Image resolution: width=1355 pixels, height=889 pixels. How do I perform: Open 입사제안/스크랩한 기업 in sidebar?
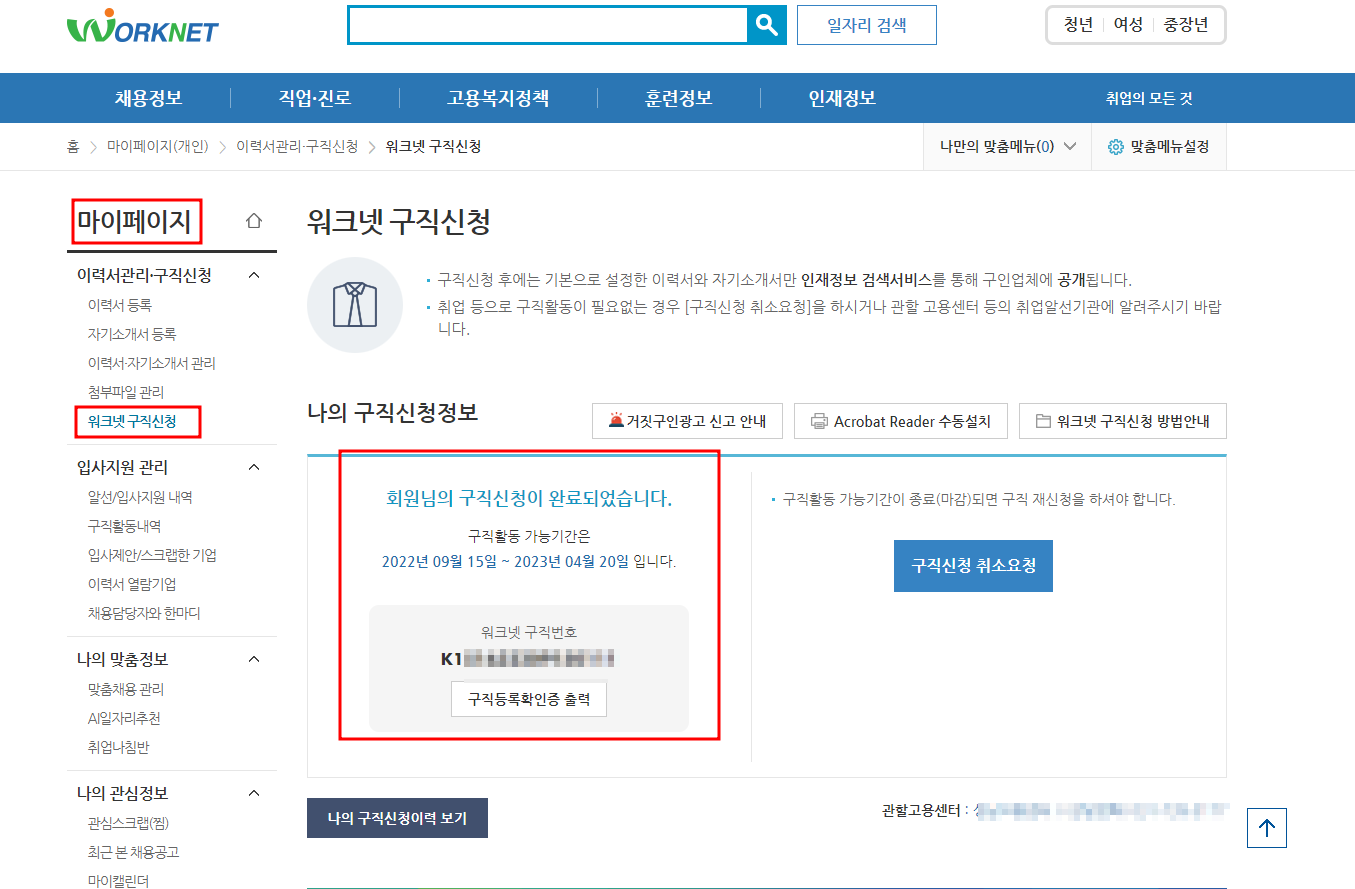tap(152, 555)
